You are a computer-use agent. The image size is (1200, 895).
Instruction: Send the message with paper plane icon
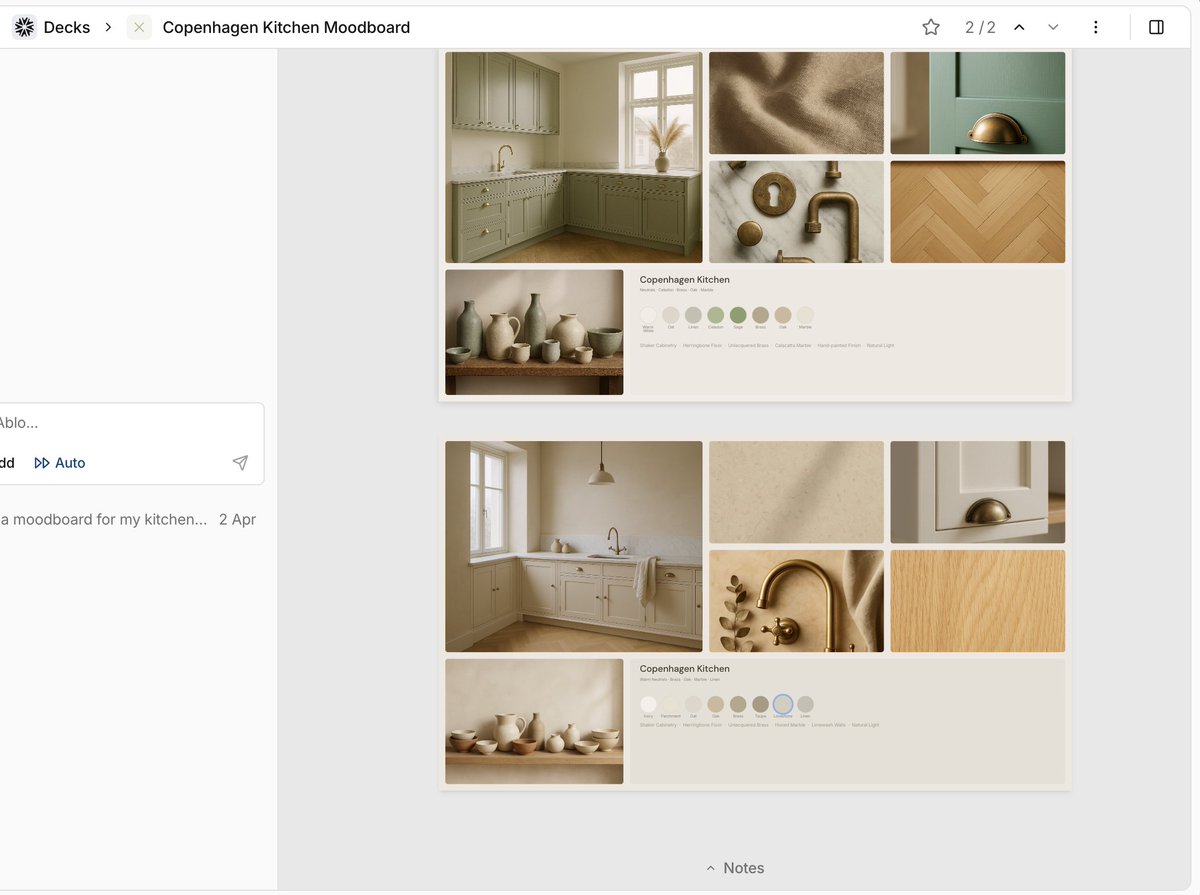click(x=240, y=462)
